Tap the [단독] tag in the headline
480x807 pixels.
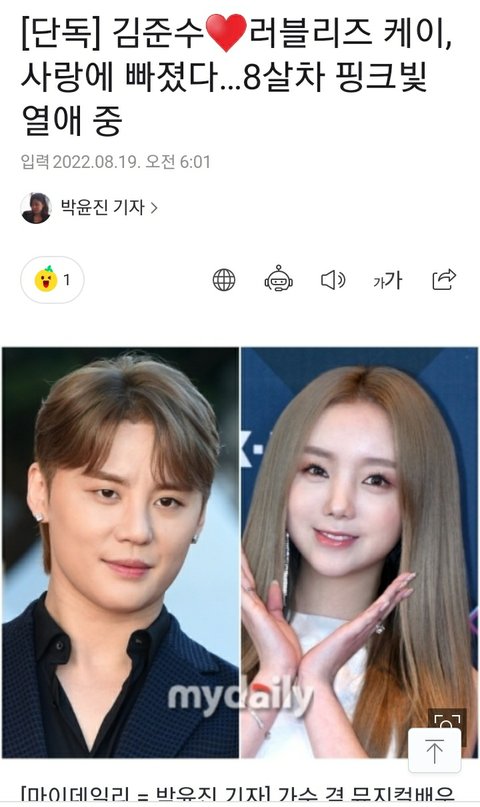pos(61,34)
